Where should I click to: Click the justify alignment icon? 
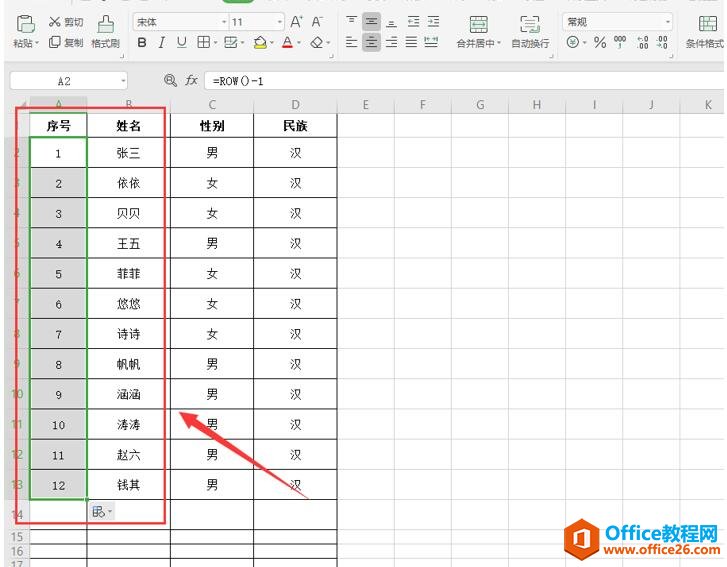(411, 43)
